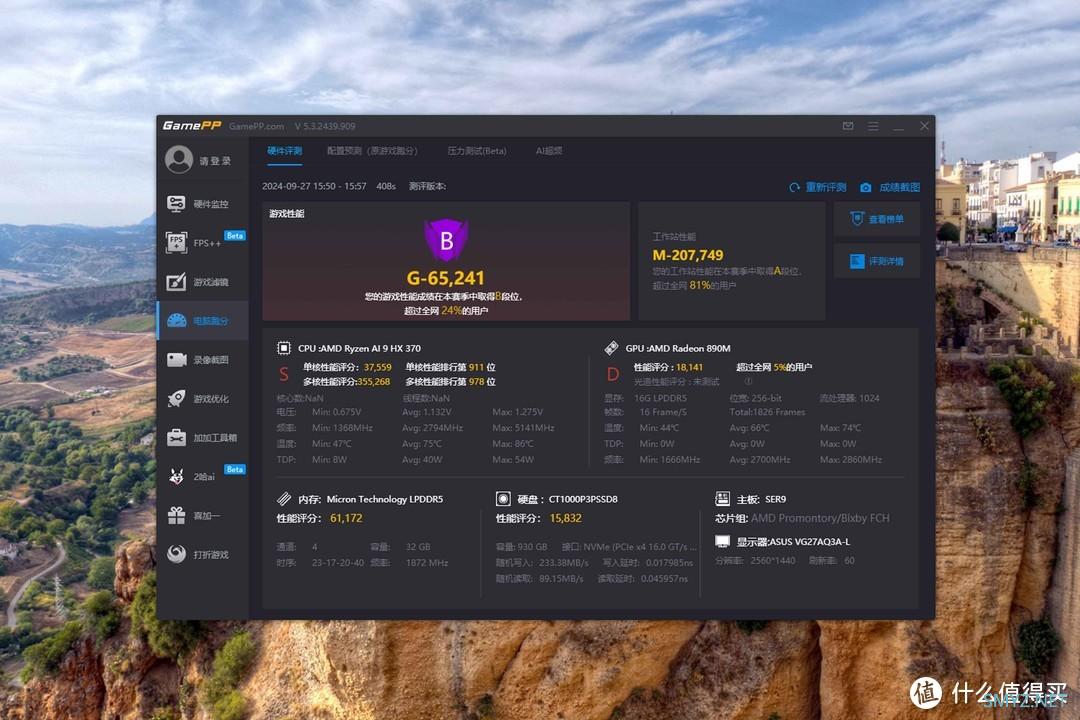The height and width of the screenshot is (720, 1080).
Task: Click the 重新评测 refresh icon
Action: 794,187
